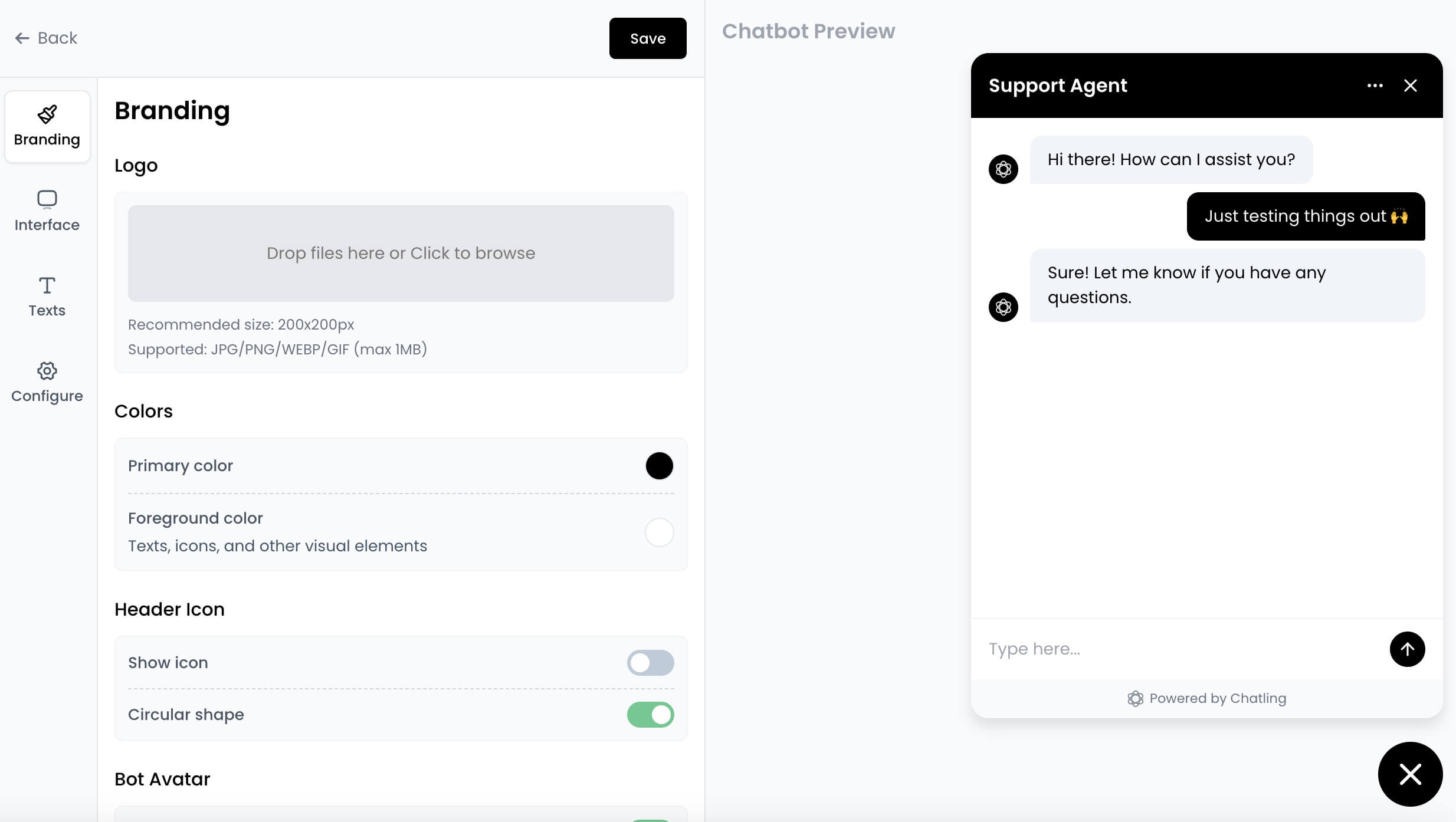Select the Interface icon in sidebar
1456x822 pixels.
point(47,199)
